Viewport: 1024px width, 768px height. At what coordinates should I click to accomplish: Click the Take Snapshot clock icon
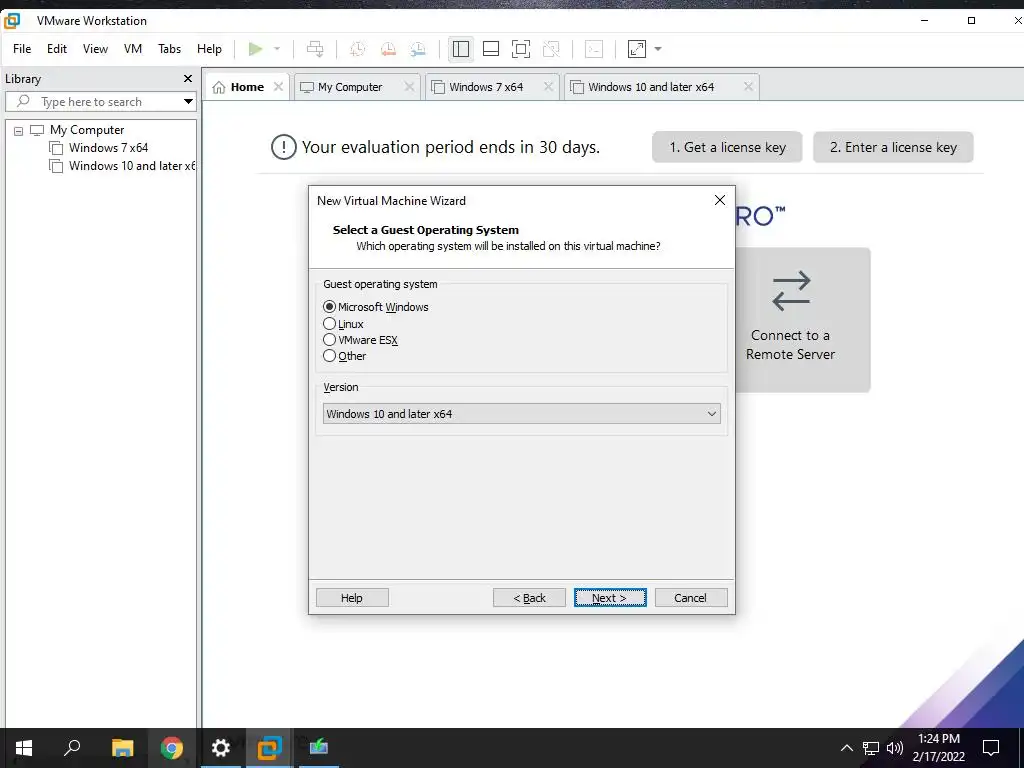(357, 49)
